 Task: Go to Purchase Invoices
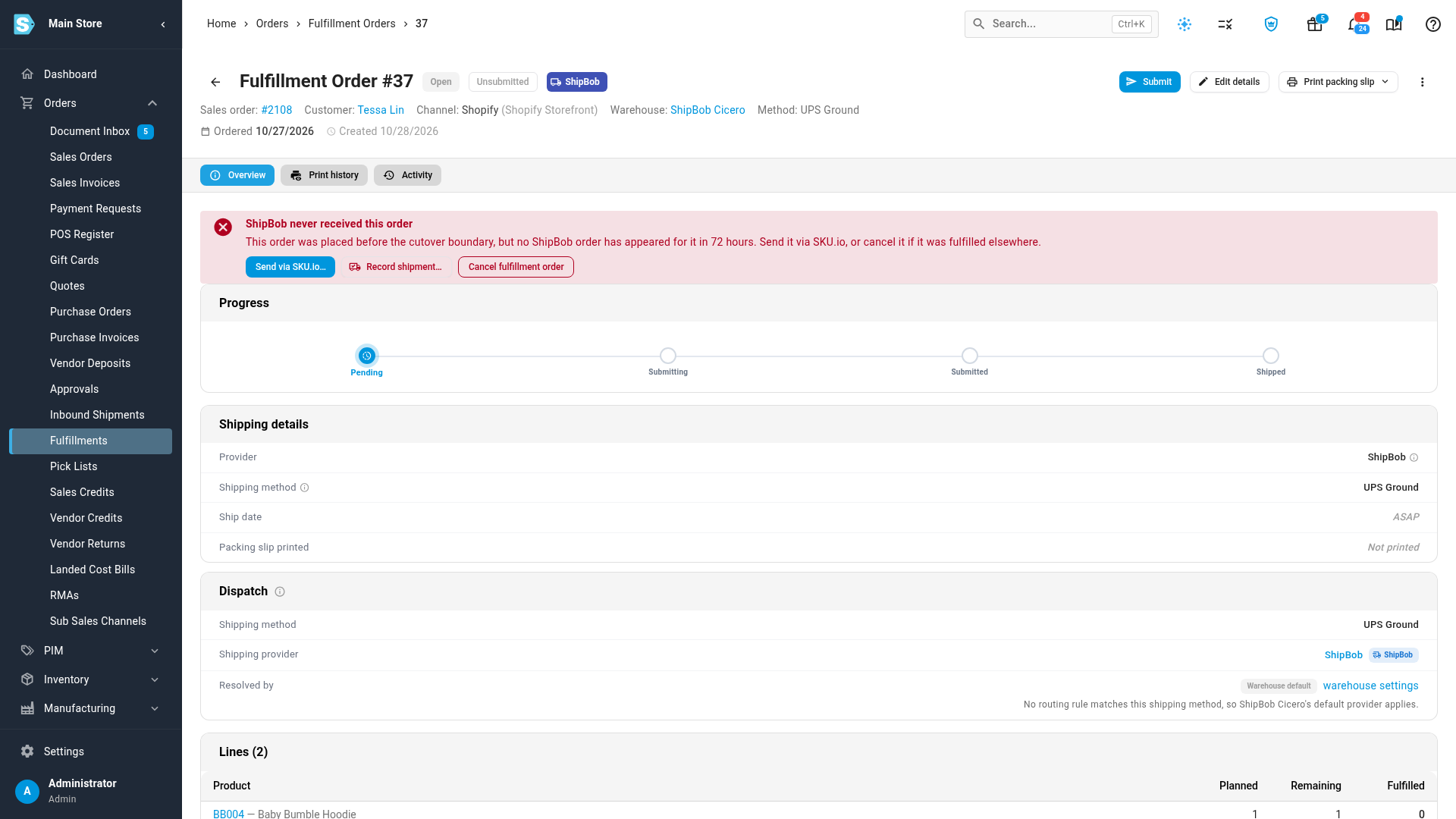[91, 337]
